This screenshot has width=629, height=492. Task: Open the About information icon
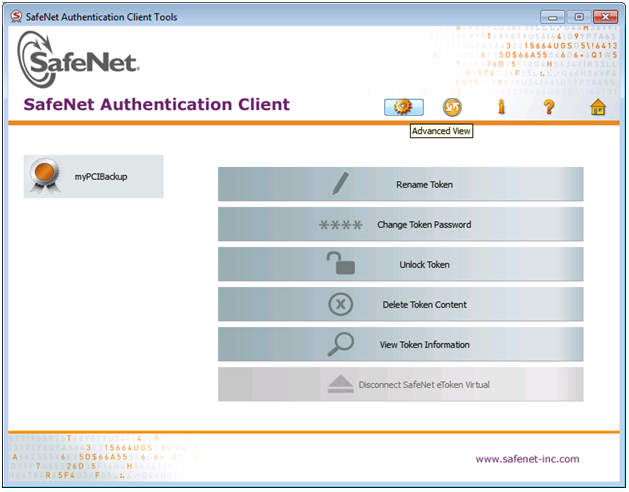pos(501,107)
